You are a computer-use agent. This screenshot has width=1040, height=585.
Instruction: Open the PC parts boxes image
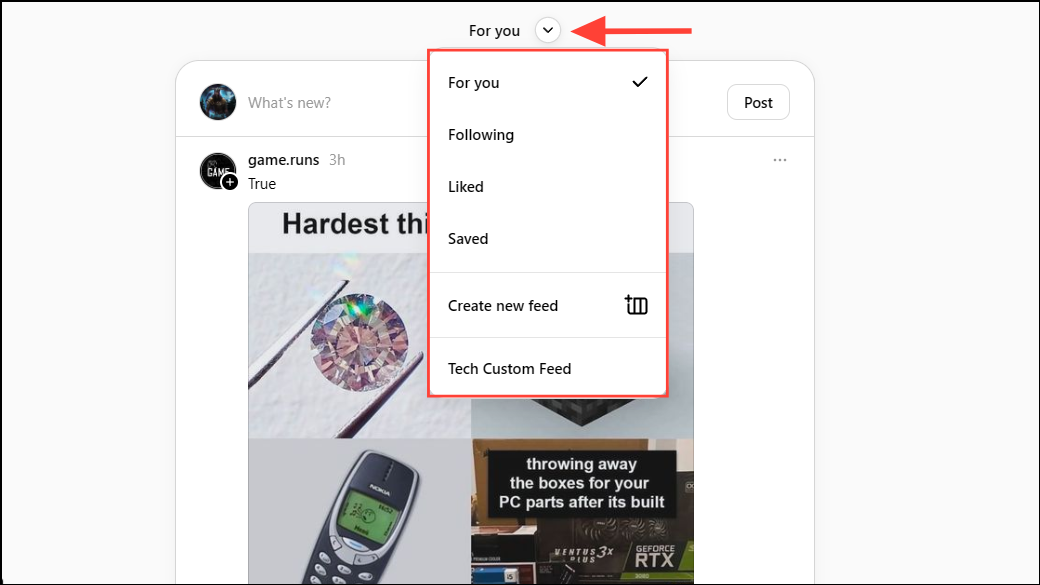tap(582, 511)
